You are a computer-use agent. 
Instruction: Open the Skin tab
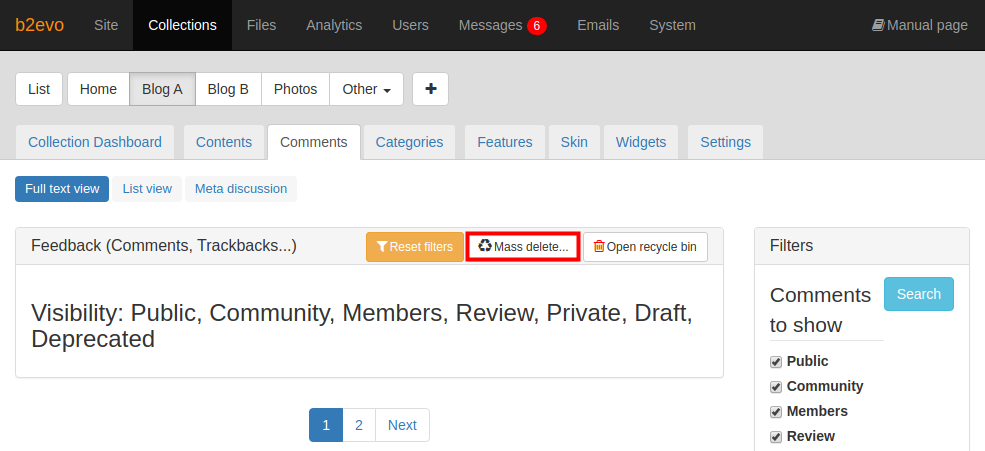(x=574, y=142)
